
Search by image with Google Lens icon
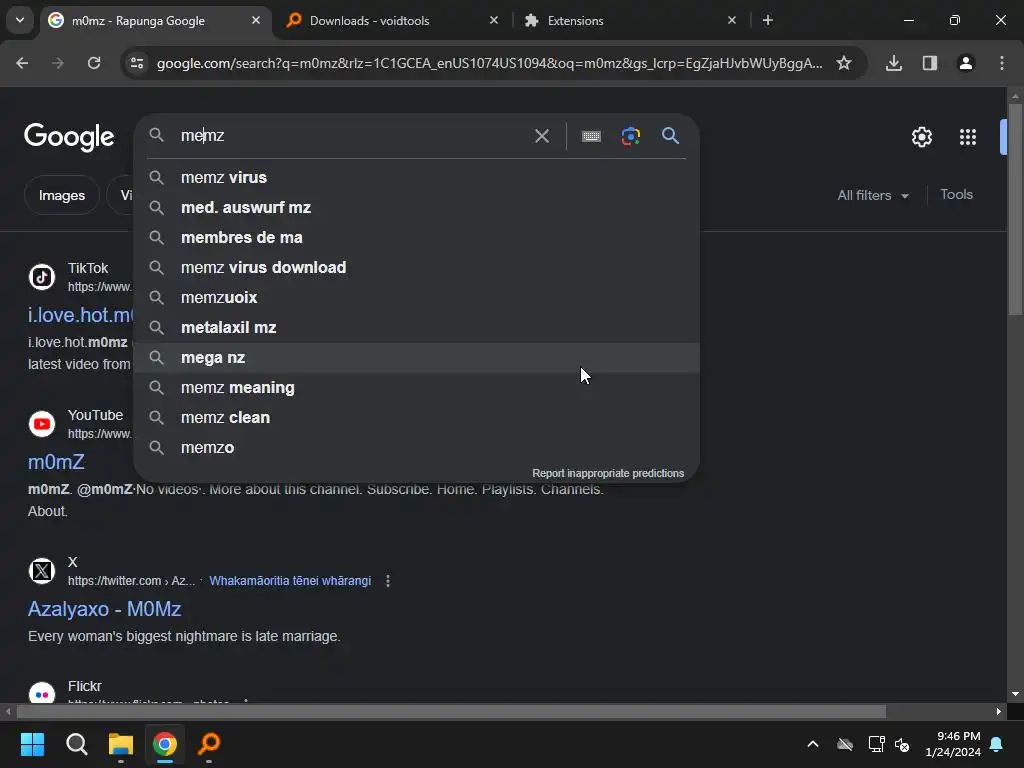tap(630, 136)
